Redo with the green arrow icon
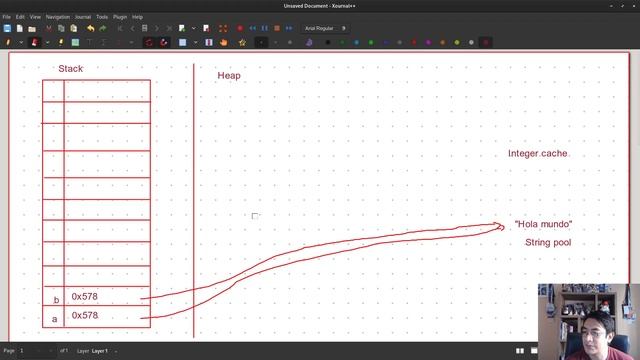This screenshot has height=360, width=640. coord(103,28)
